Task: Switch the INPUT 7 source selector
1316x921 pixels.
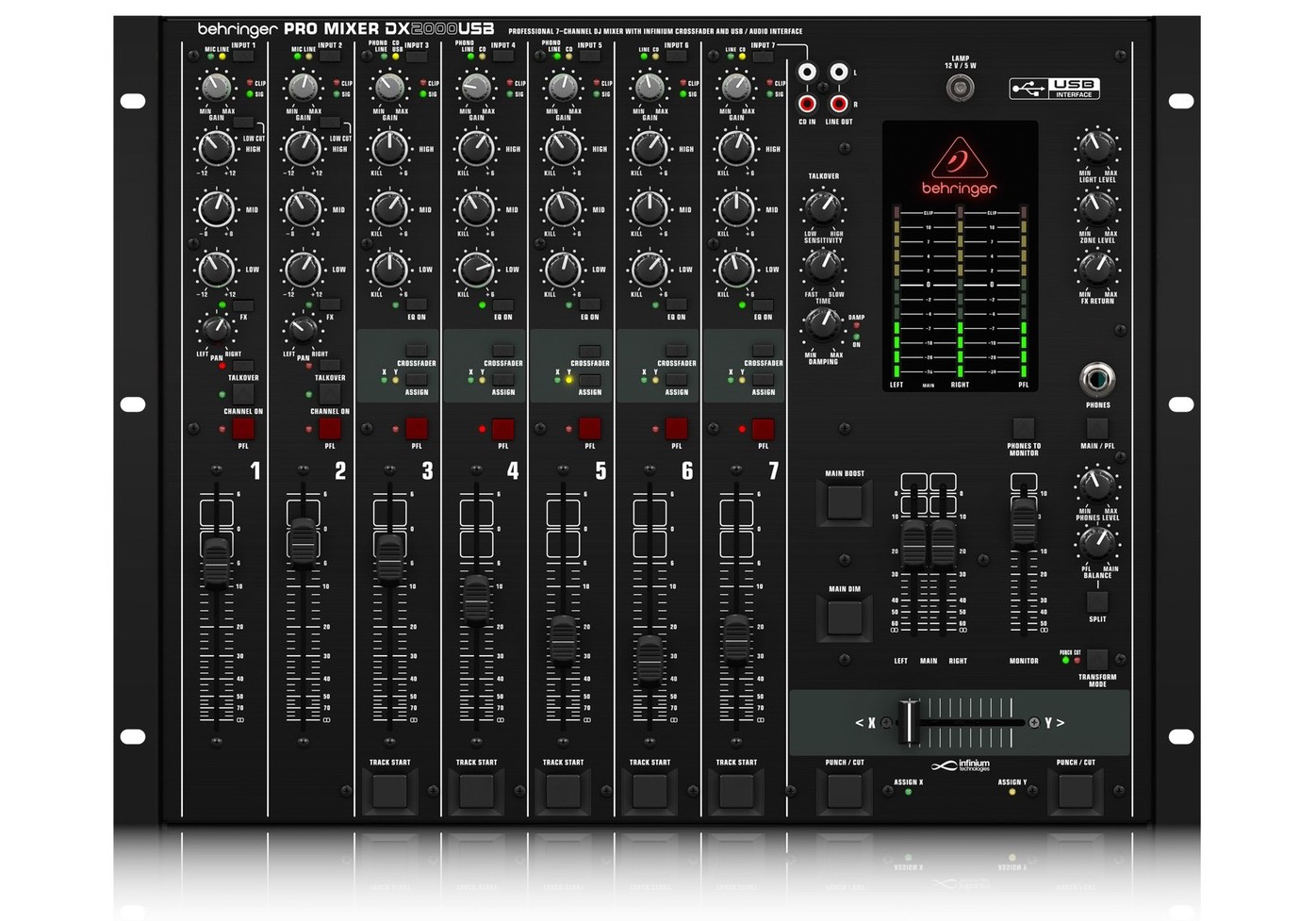Action: click(x=764, y=57)
